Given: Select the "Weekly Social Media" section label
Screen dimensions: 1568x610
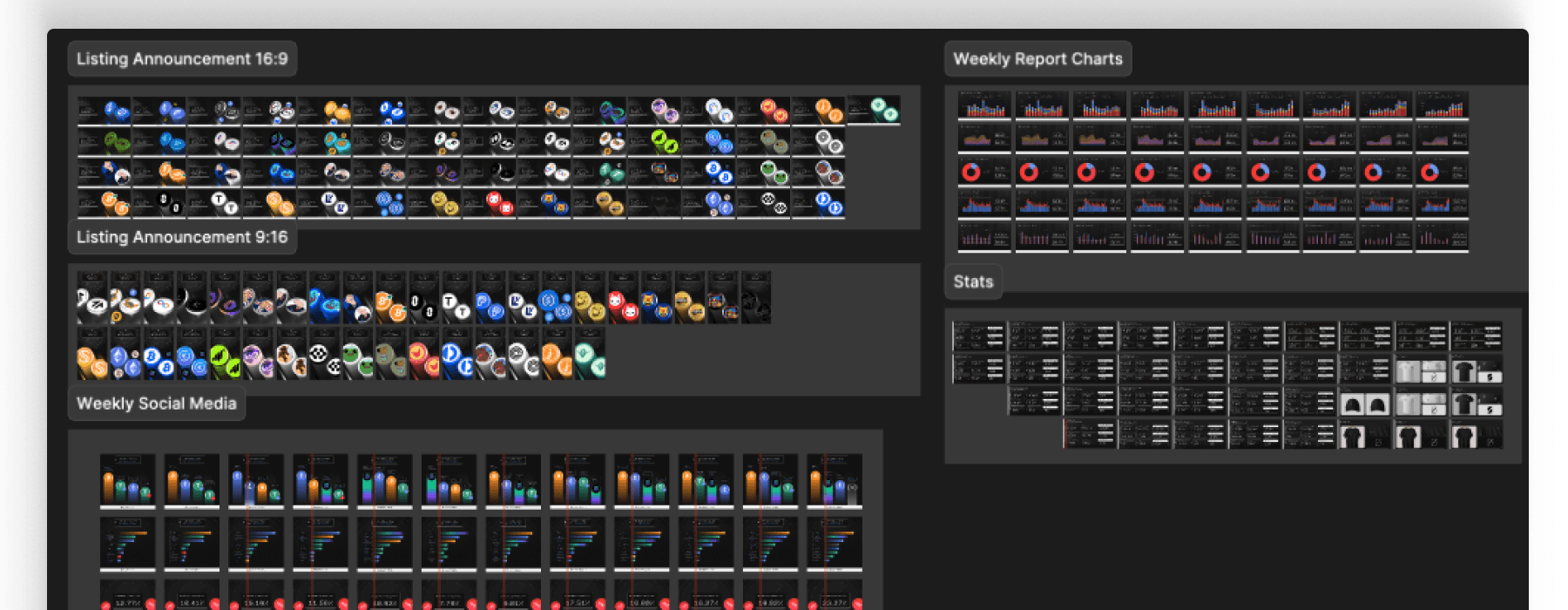Looking at the screenshot, I should tap(157, 403).
